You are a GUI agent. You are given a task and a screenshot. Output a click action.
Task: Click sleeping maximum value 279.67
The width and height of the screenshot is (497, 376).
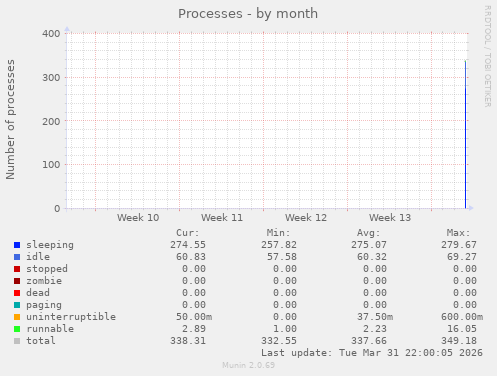pyautogui.click(x=459, y=245)
